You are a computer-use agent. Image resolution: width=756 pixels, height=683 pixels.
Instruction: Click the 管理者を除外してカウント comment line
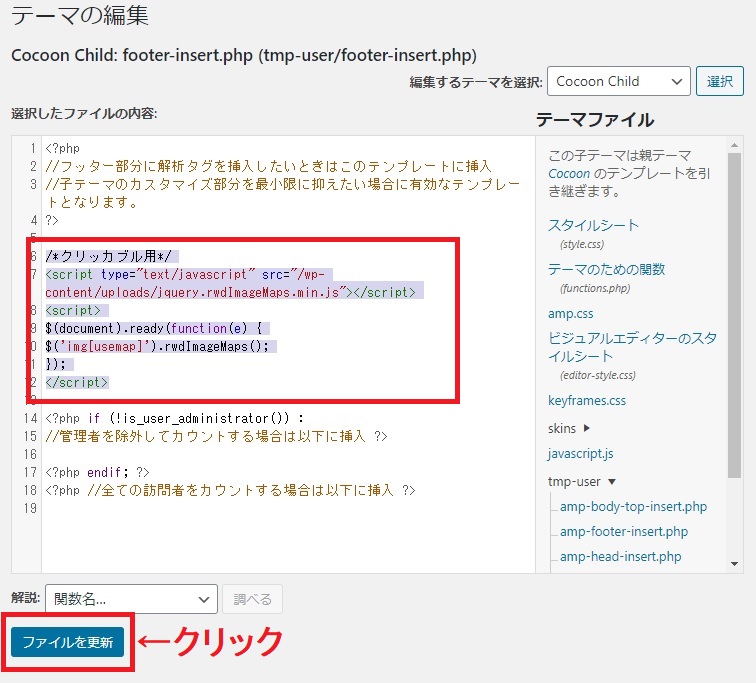click(216, 436)
